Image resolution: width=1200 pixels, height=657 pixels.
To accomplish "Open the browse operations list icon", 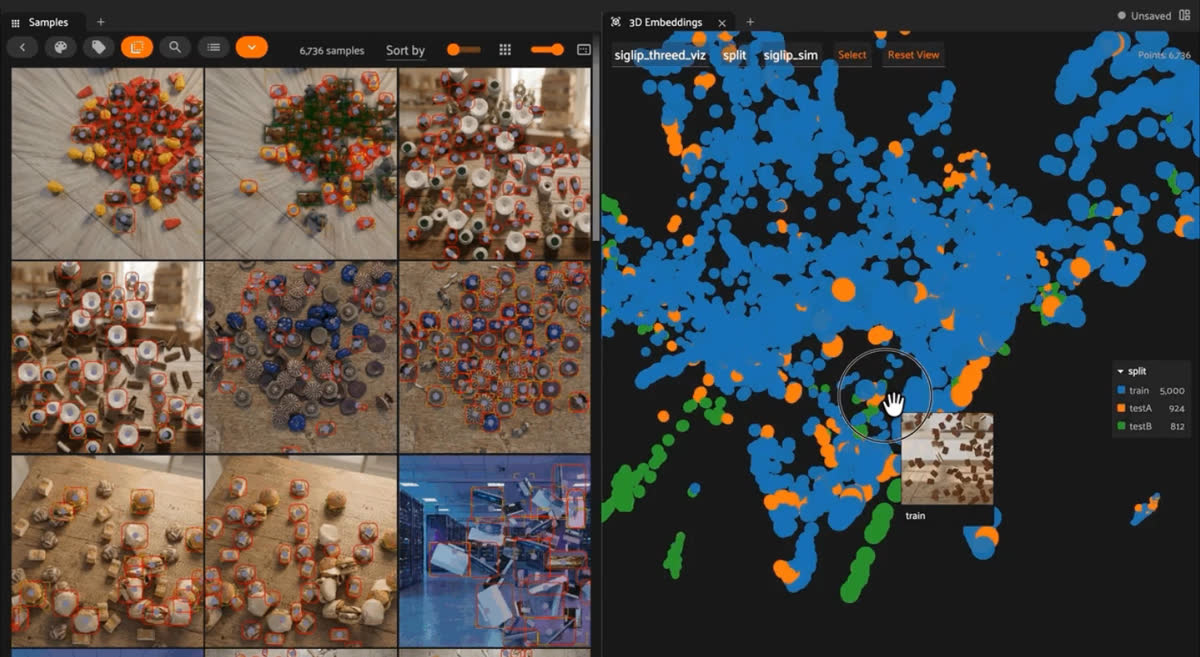I will tap(213, 47).
